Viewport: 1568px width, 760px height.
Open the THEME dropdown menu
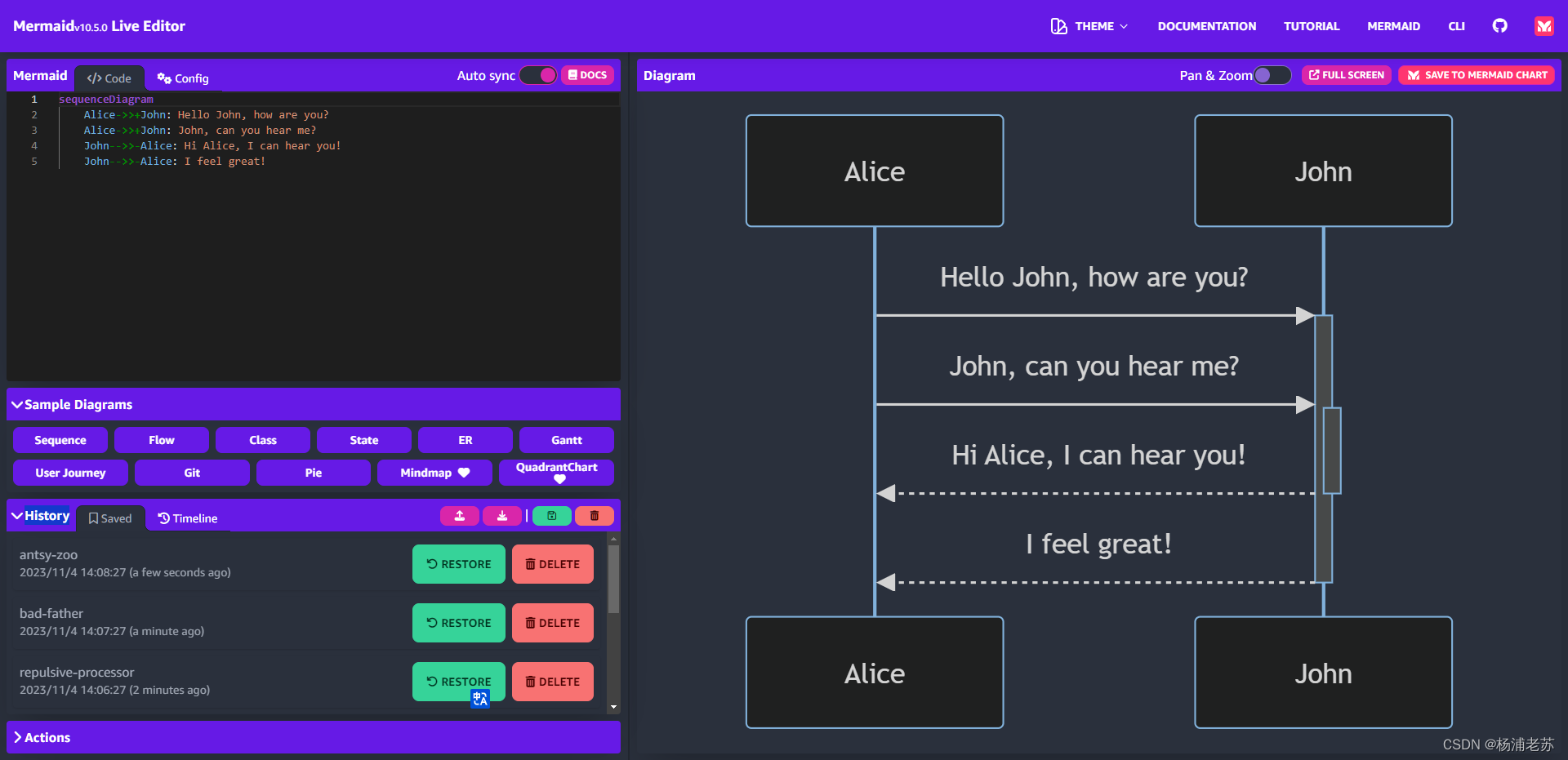[1089, 26]
